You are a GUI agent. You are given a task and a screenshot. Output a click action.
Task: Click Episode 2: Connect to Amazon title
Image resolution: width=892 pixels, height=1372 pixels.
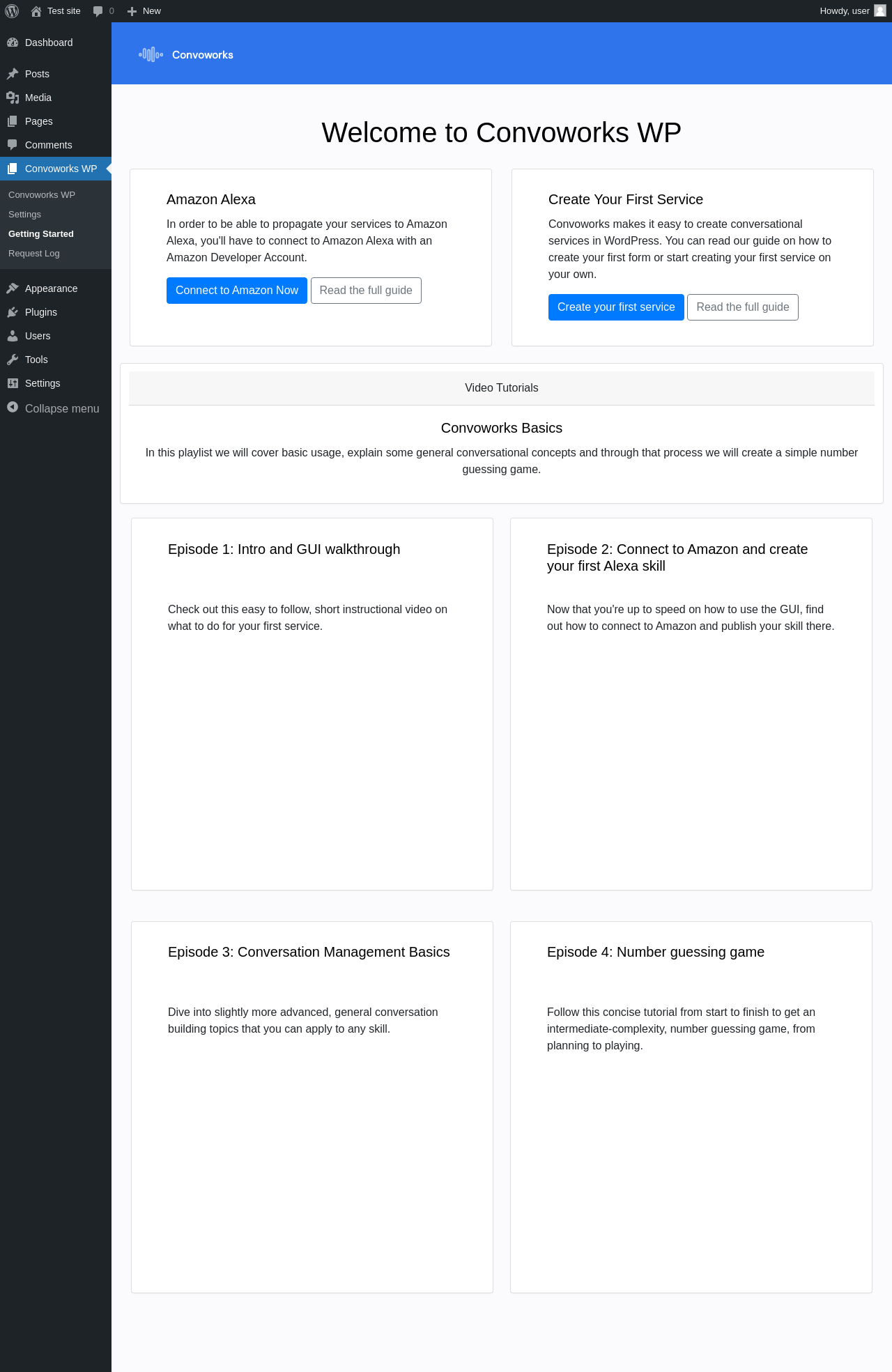click(x=677, y=557)
